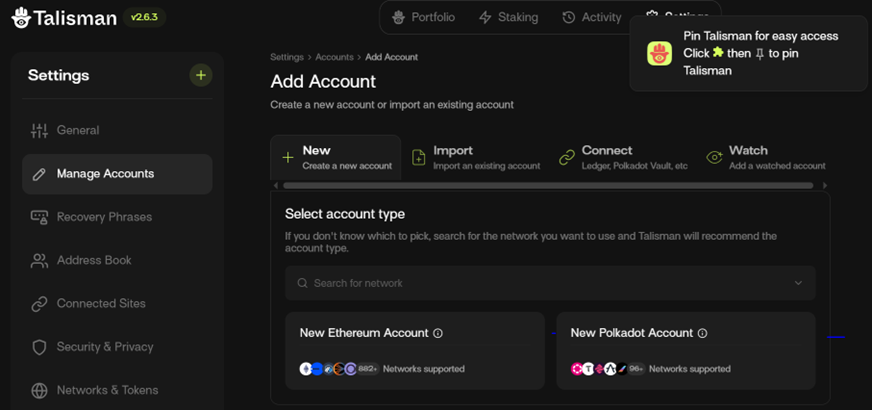Viewport: 872px width, 410px height.
Task: Choose New Ethereum Account card
Action: (x=415, y=351)
